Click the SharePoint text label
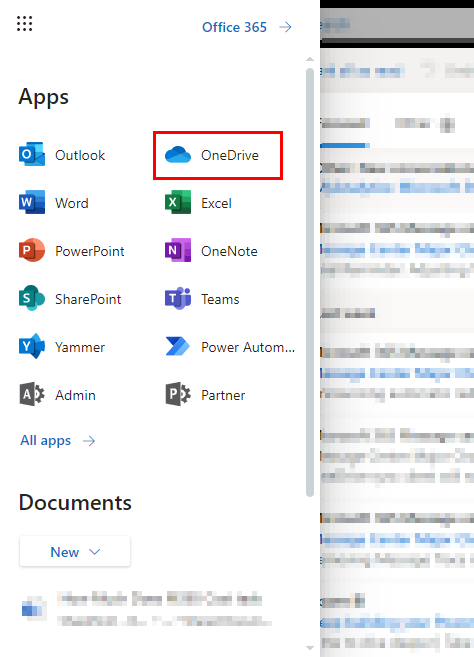Screen dimensions: 474x657 88,299
